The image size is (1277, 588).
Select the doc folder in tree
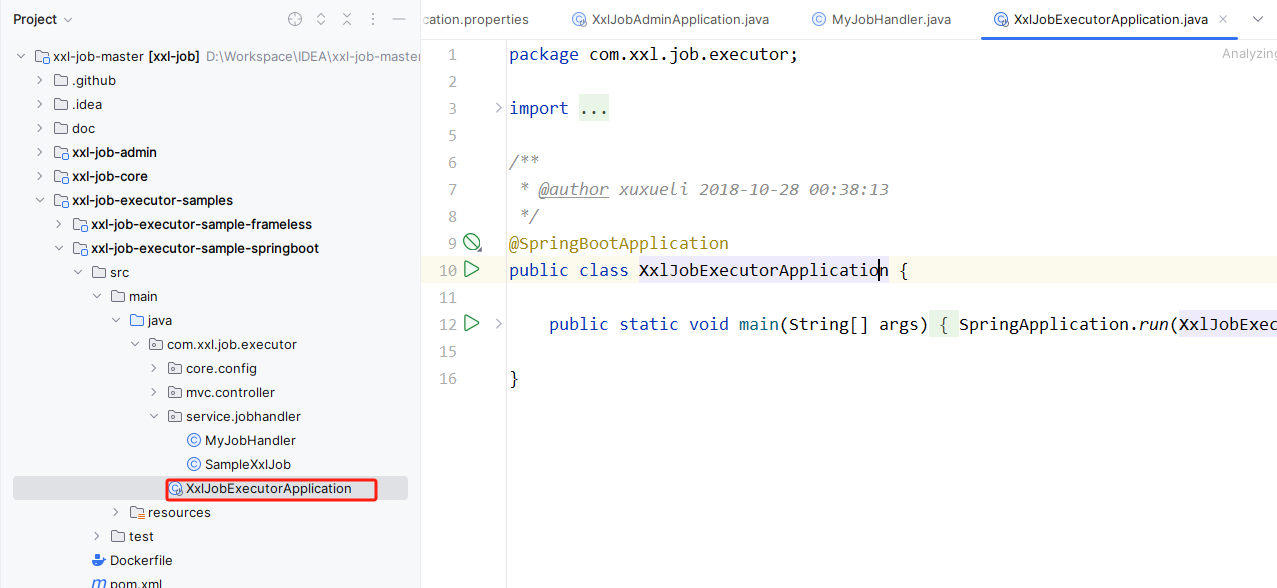click(83, 128)
